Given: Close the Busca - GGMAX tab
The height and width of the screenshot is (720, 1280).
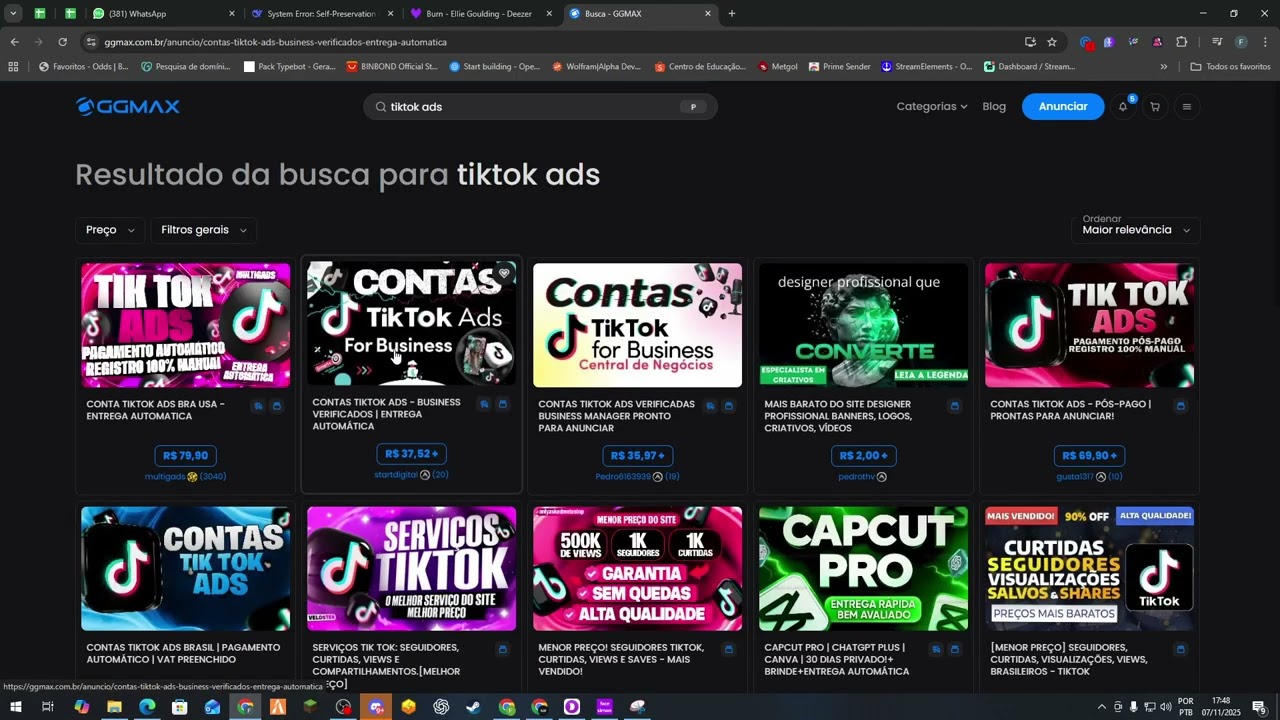Looking at the screenshot, I should point(708,14).
